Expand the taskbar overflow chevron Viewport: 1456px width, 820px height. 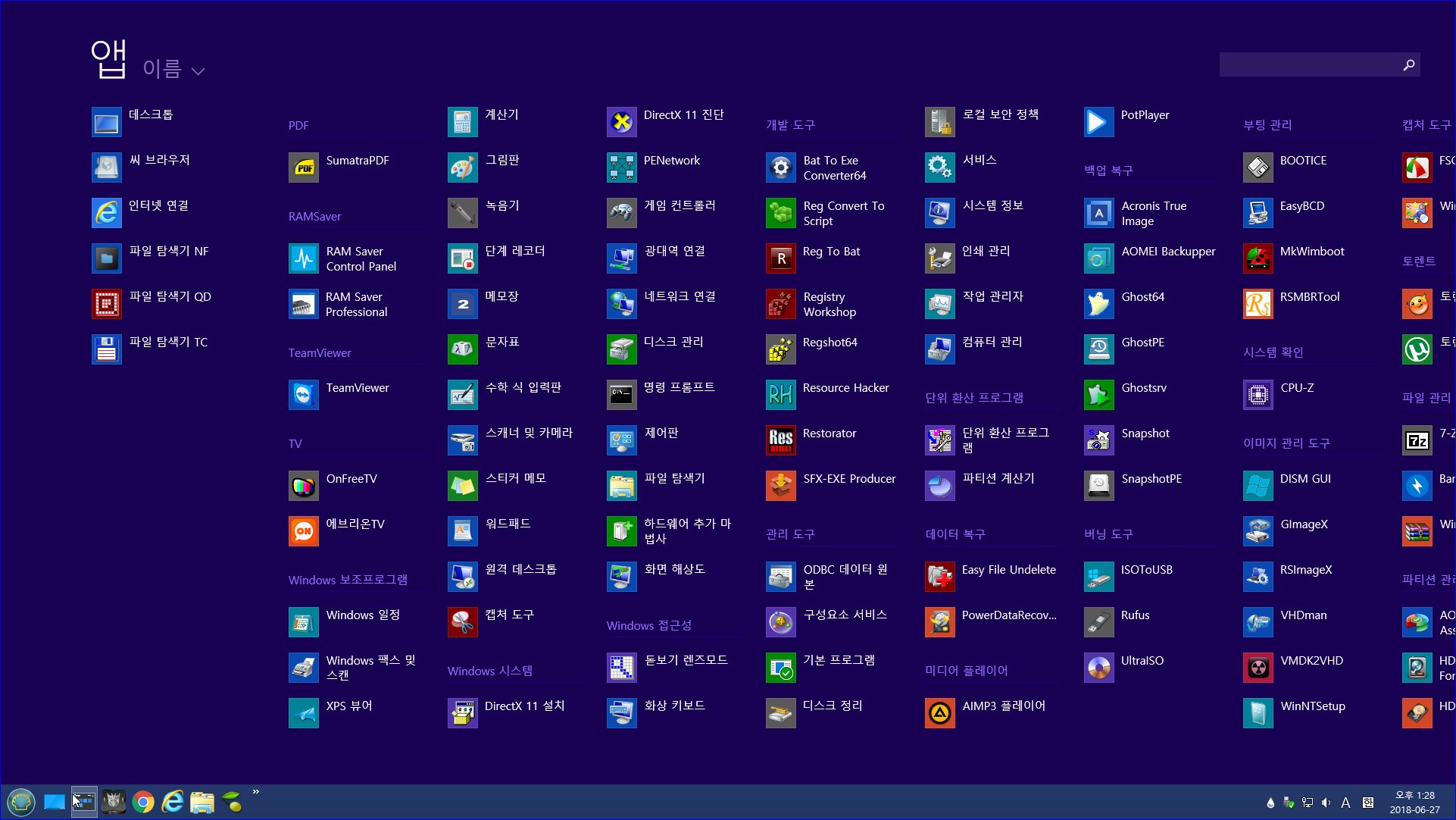(x=256, y=792)
